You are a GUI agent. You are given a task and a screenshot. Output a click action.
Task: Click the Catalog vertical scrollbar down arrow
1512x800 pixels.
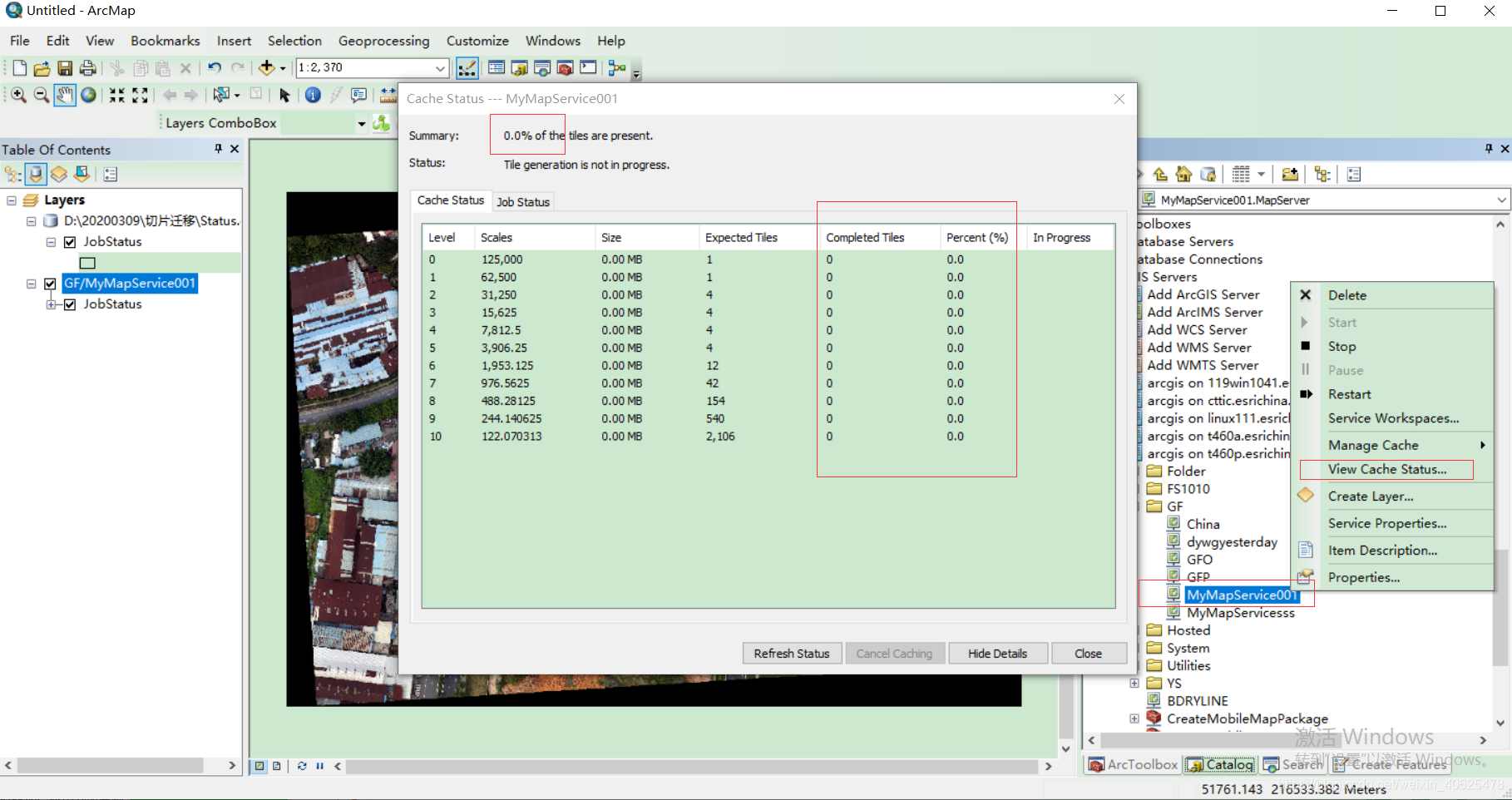pyautogui.click(x=1500, y=723)
